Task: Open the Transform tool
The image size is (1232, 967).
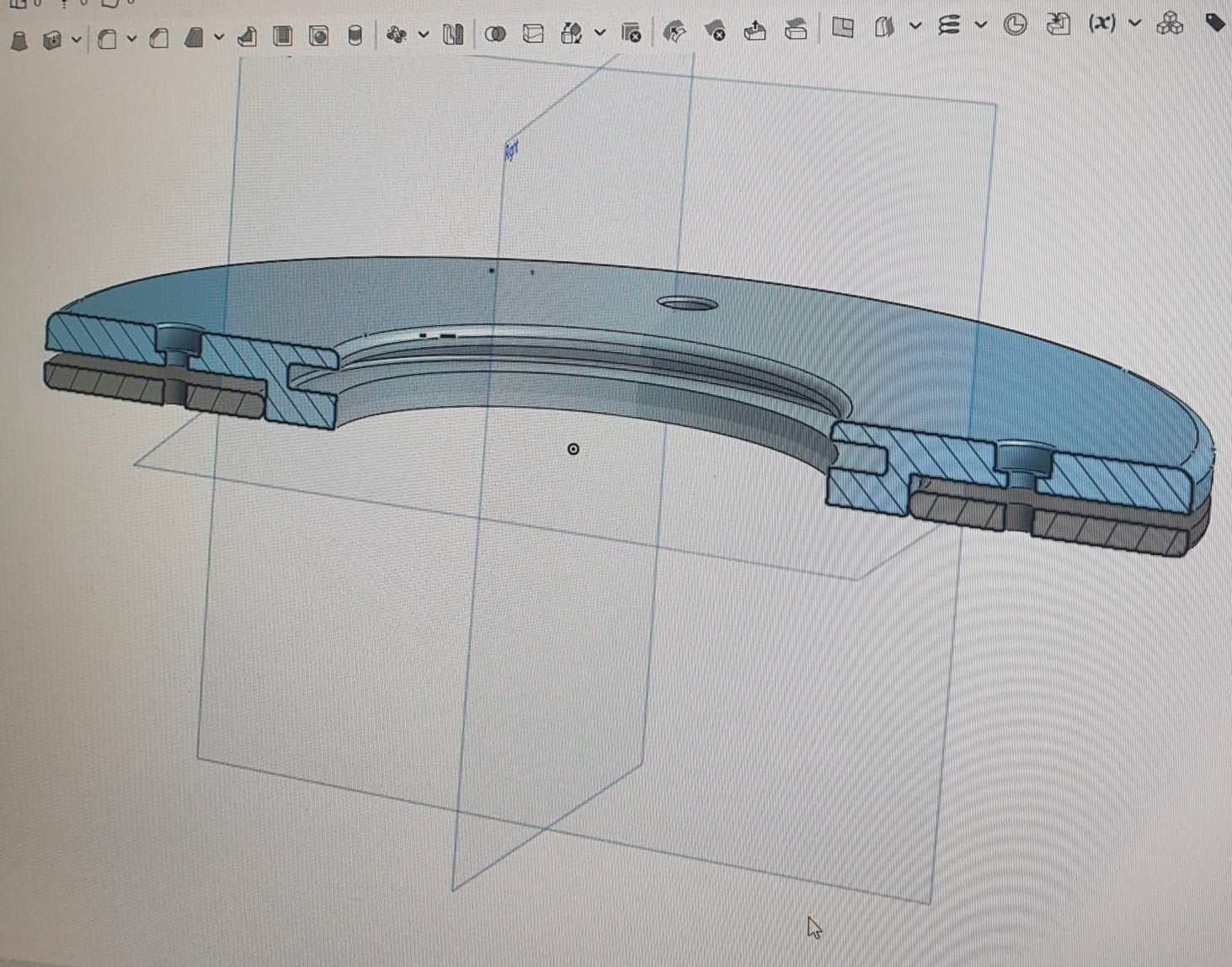Action: pos(572,33)
